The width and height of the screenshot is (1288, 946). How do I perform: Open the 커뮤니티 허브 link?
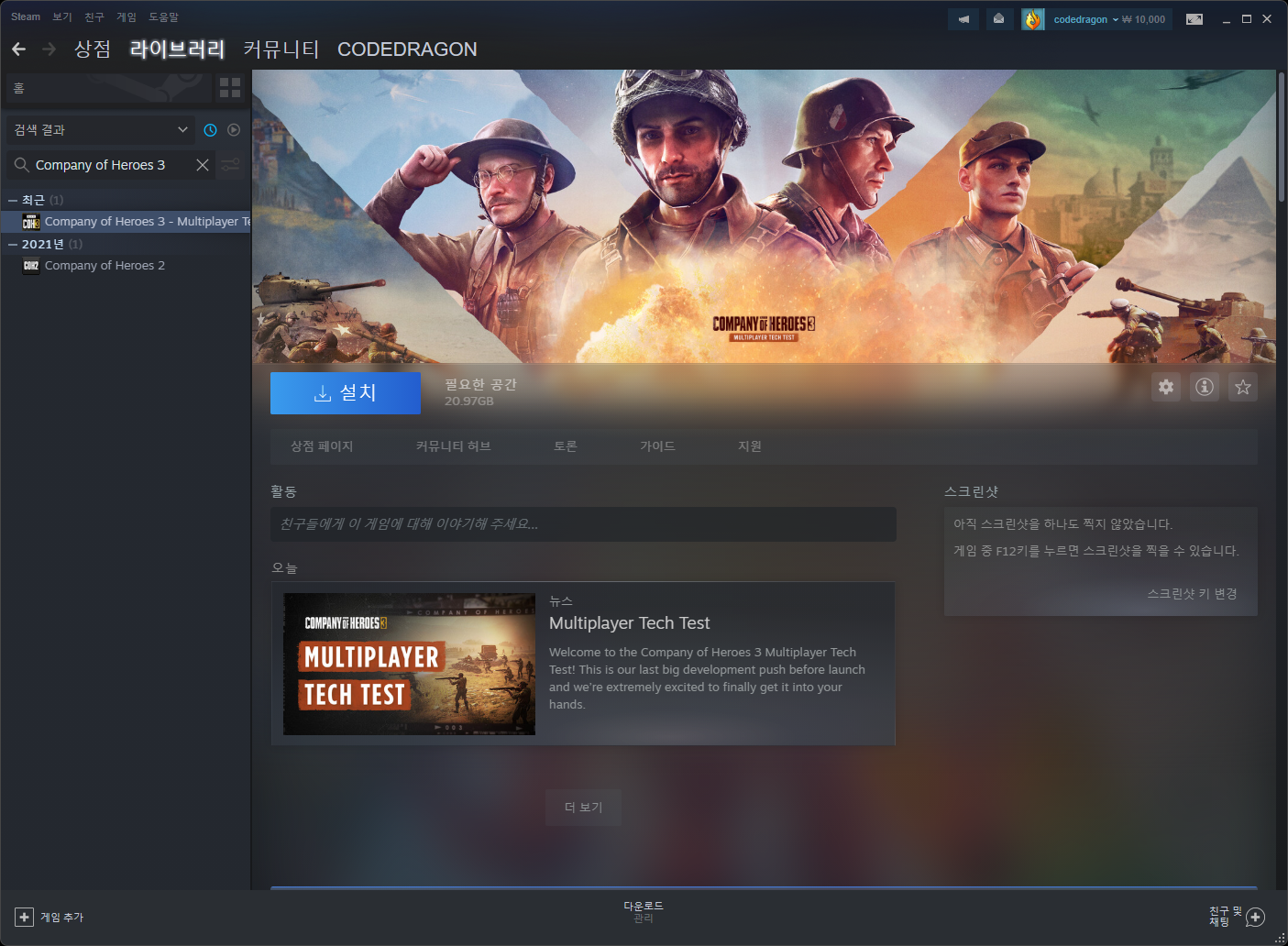pyautogui.click(x=453, y=446)
